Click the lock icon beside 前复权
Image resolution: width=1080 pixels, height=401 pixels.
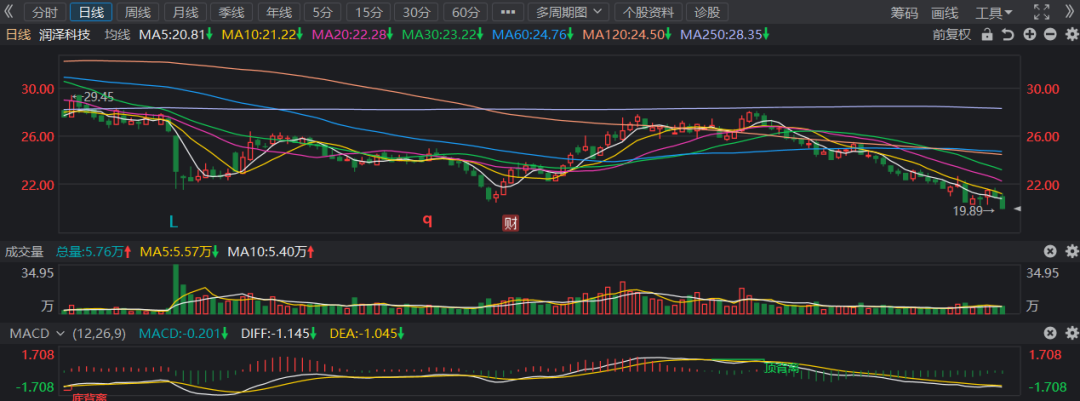pyautogui.click(x=987, y=34)
